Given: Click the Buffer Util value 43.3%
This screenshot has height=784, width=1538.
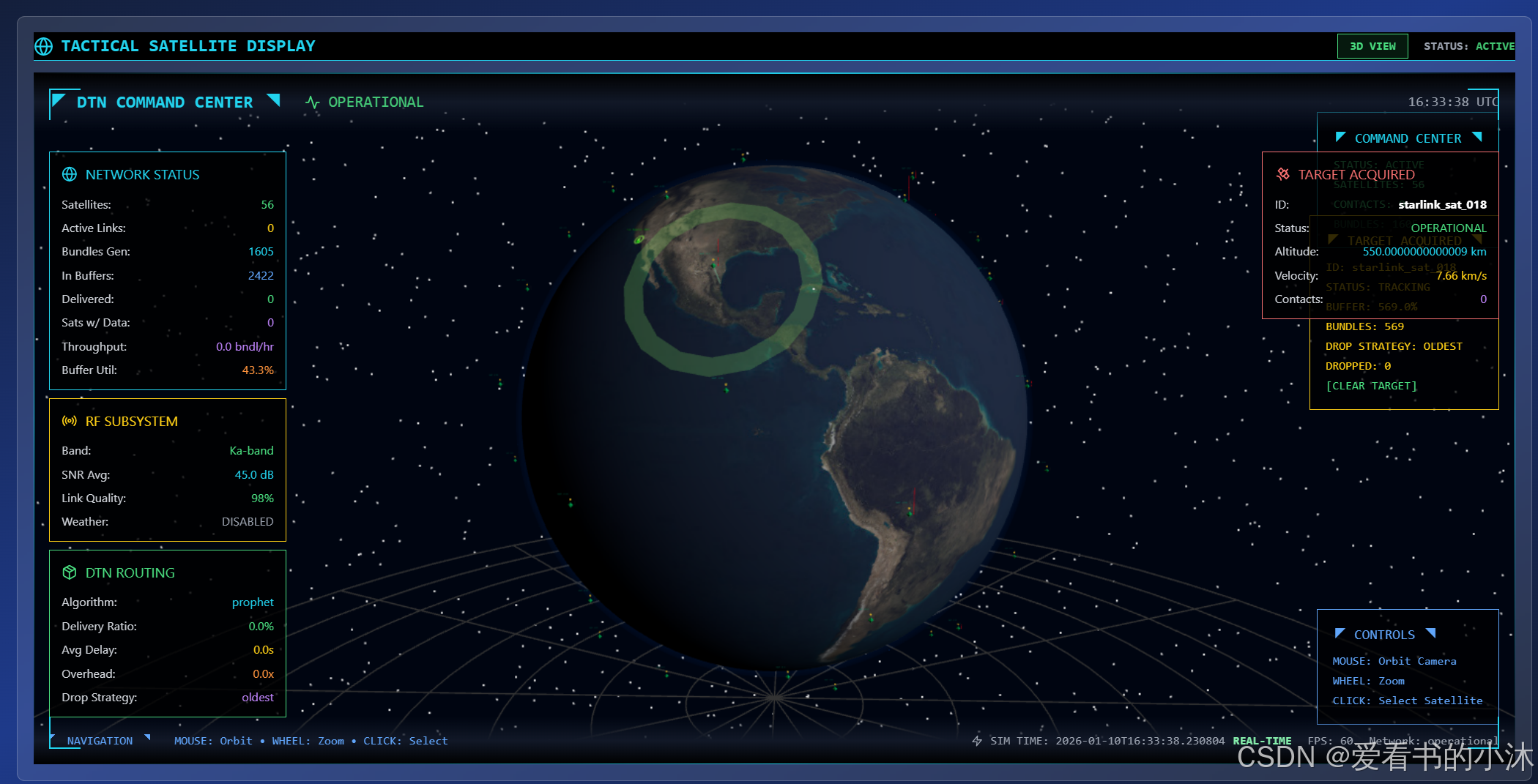Looking at the screenshot, I should (258, 370).
